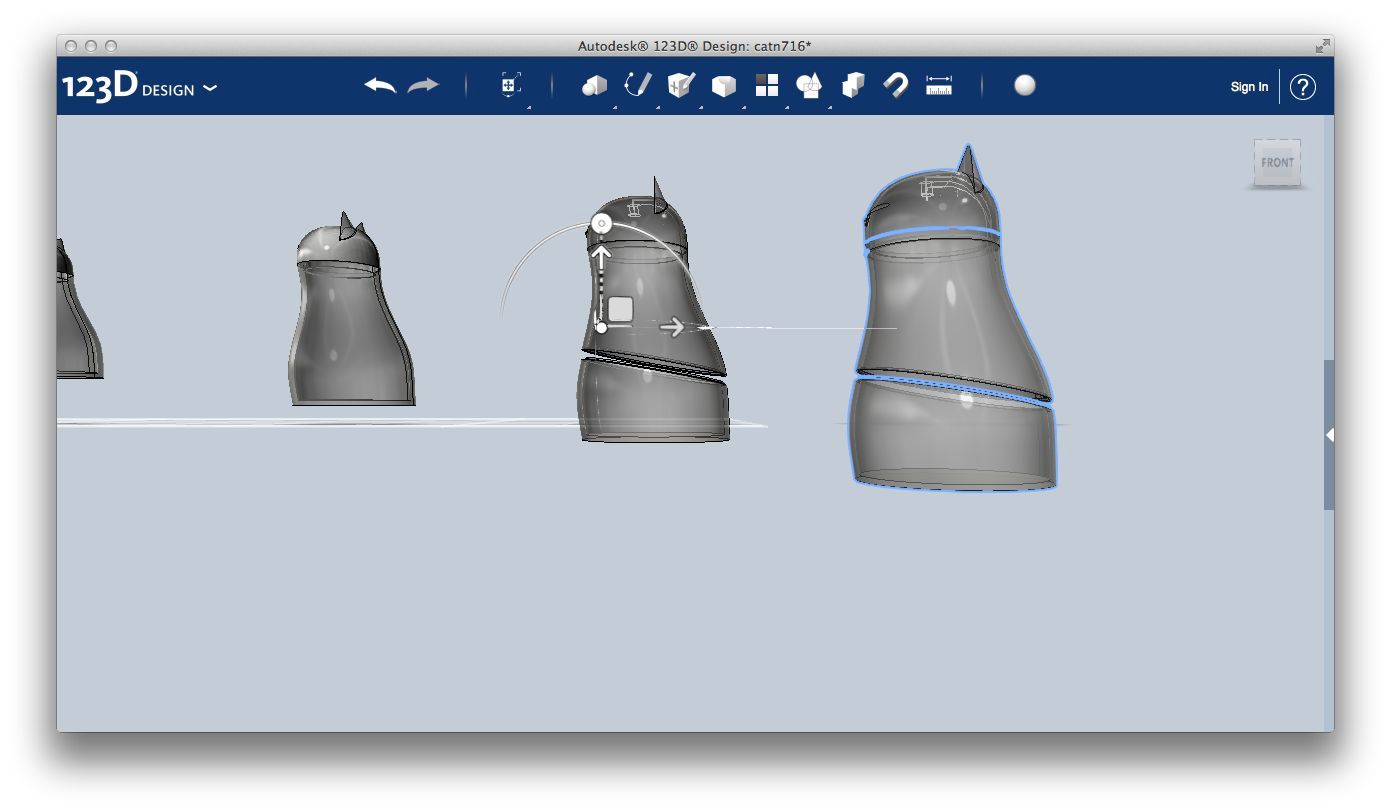Toggle the Snap magnet tool
This screenshot has height=811, width=1391.
coord(896,85)
